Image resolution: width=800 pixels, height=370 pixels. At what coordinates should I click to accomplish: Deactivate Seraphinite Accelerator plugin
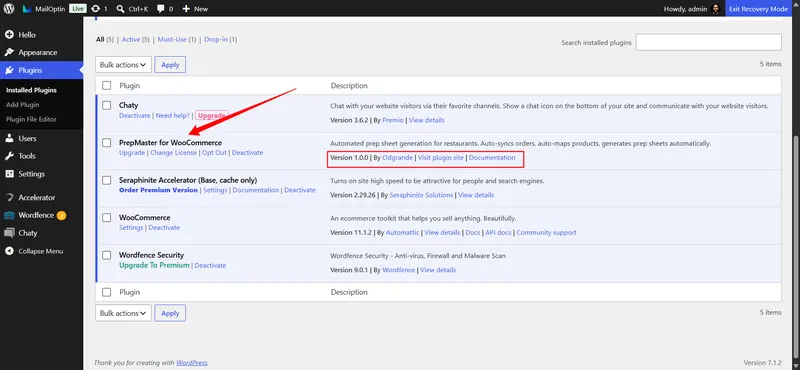coord(300,190)
